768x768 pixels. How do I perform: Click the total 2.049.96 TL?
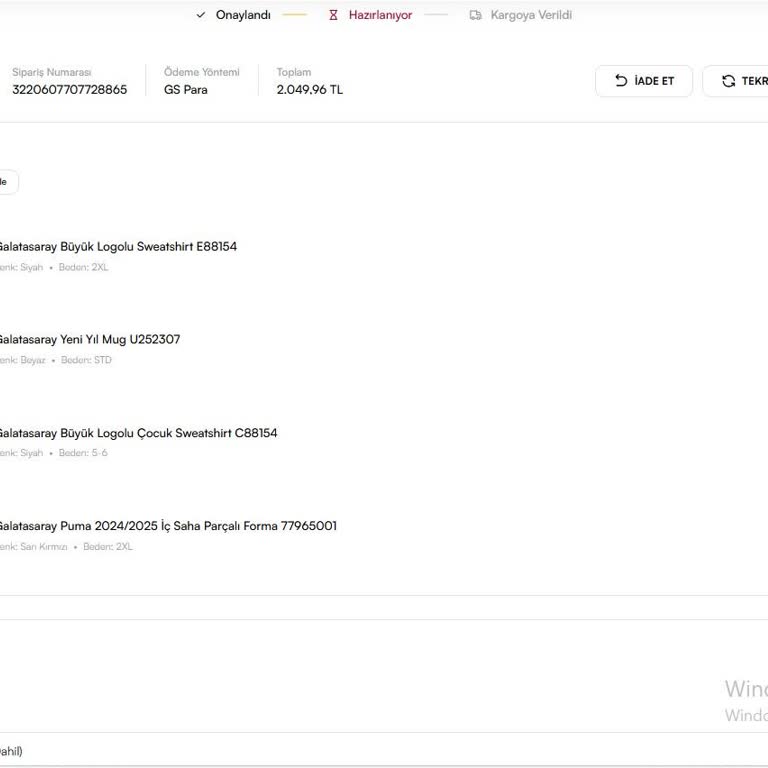click(x=310, y=90)
